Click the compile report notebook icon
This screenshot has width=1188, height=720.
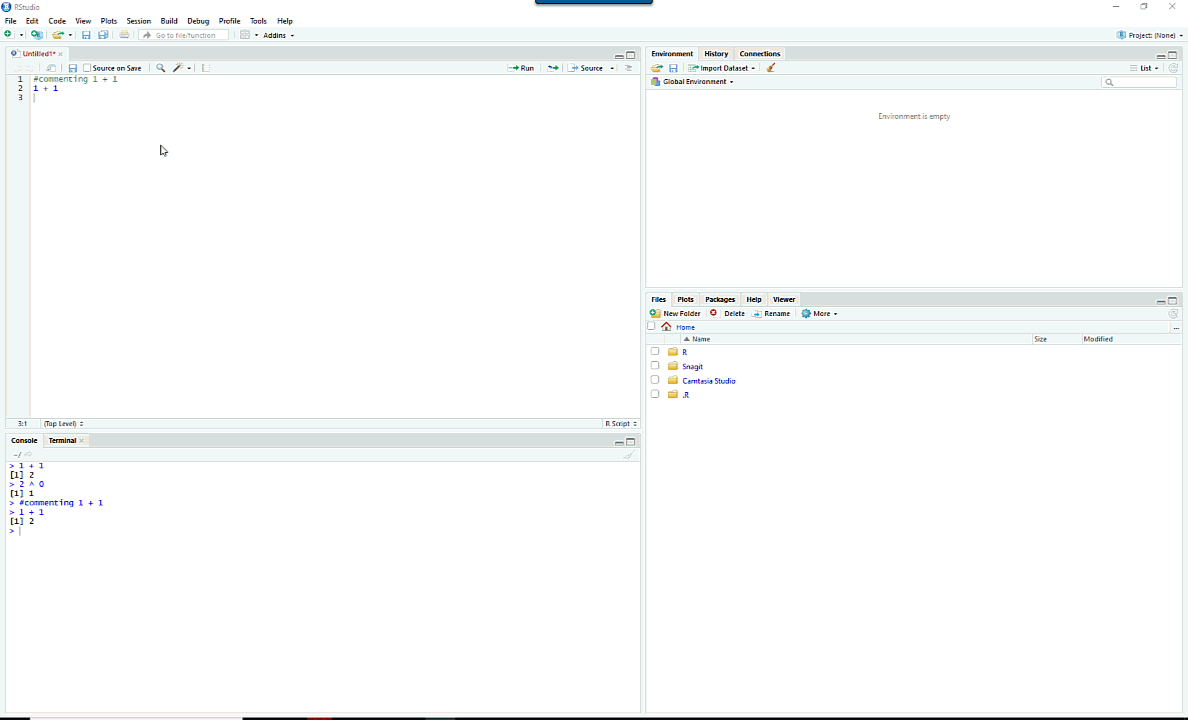[205, 68]
